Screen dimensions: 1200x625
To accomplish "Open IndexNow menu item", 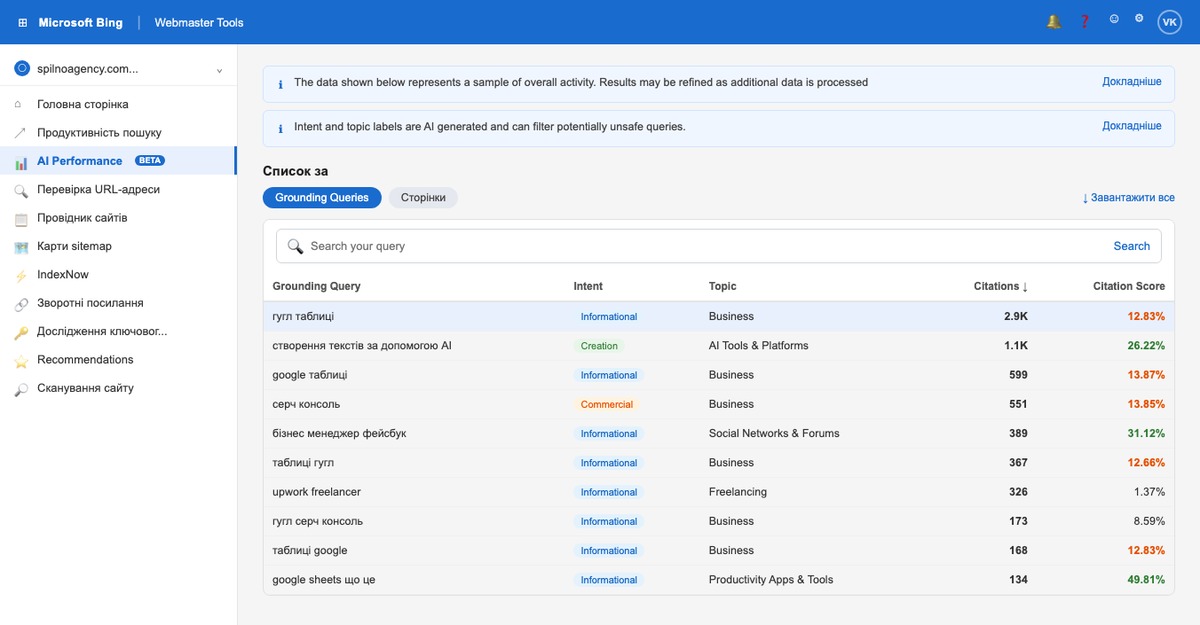I will (x=118, y=275).
